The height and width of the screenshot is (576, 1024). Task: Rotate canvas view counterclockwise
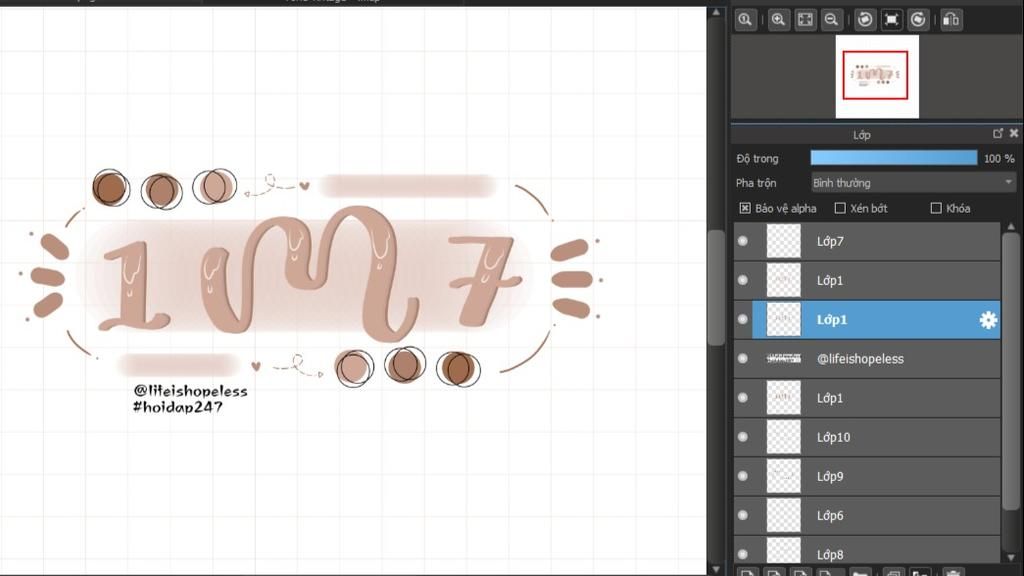click(865, 20)
